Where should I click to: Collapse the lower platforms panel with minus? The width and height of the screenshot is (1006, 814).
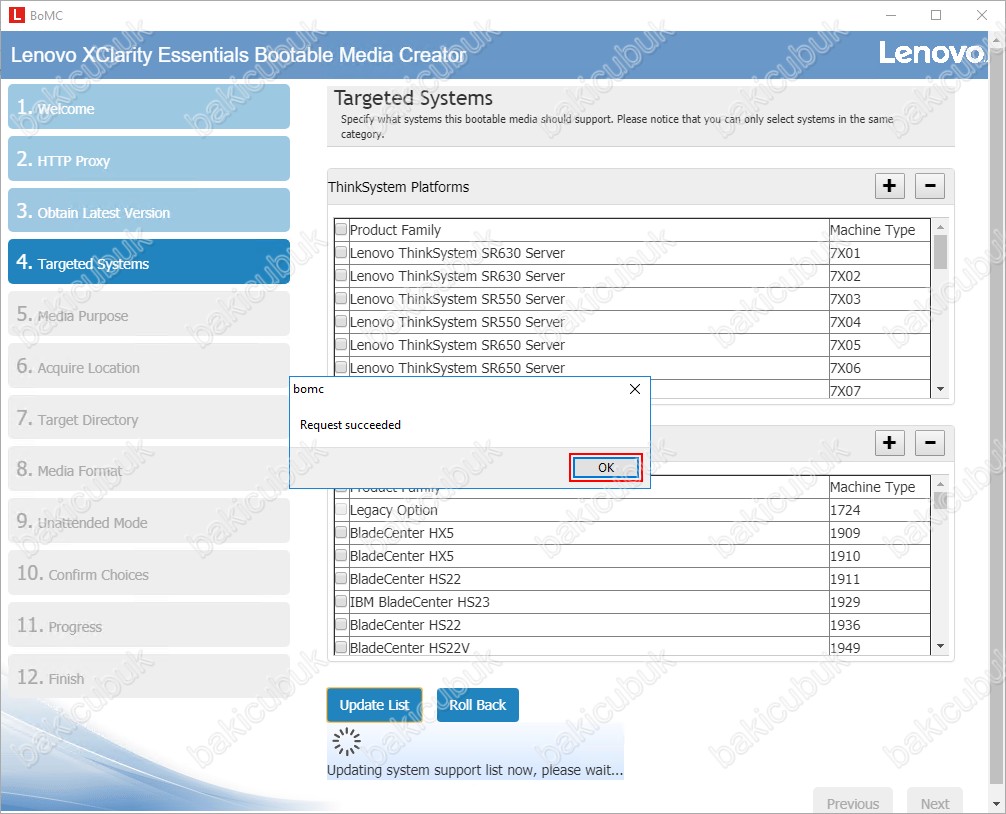[929, 443]
